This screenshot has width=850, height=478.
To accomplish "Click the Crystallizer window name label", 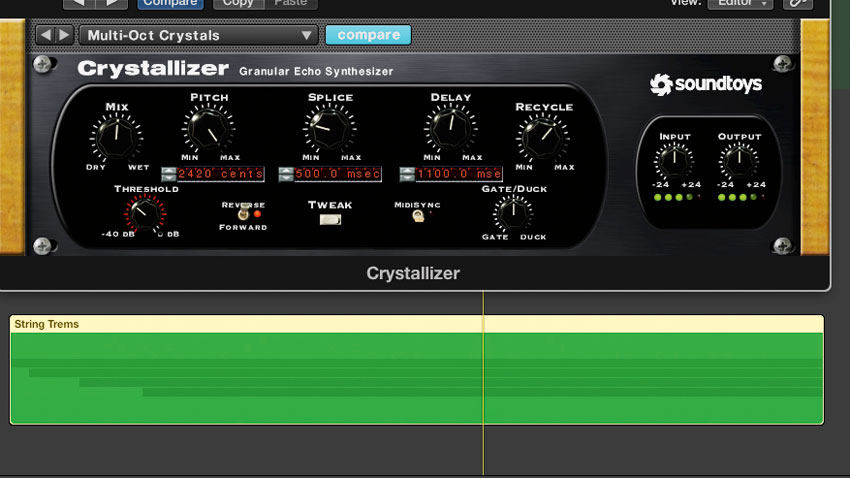I will tap(413, 273).
